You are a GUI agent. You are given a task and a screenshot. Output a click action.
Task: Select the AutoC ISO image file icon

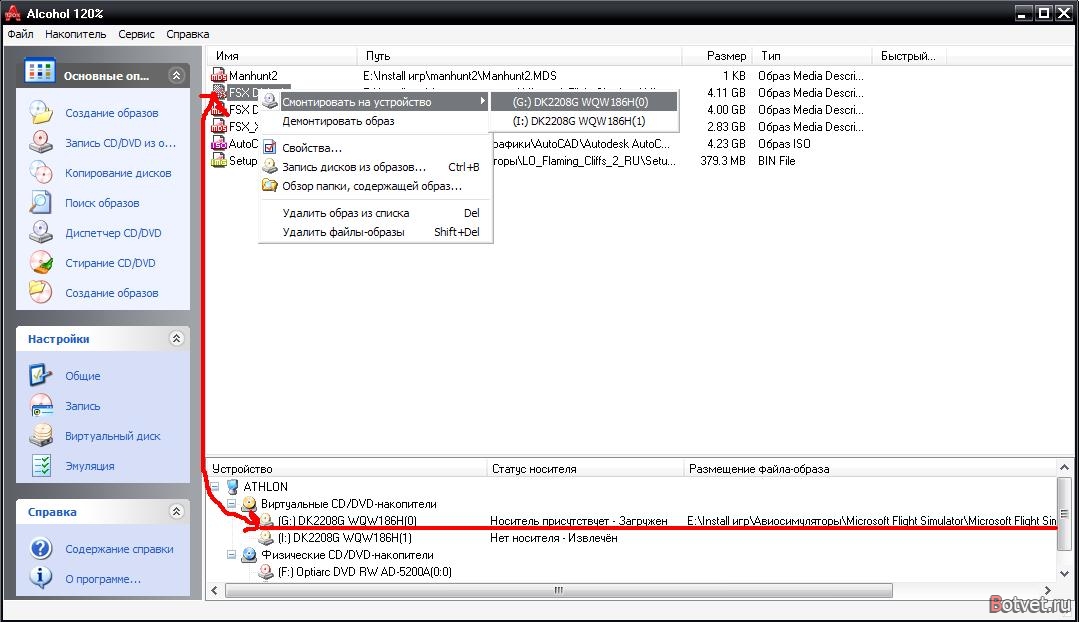[219, 144]
